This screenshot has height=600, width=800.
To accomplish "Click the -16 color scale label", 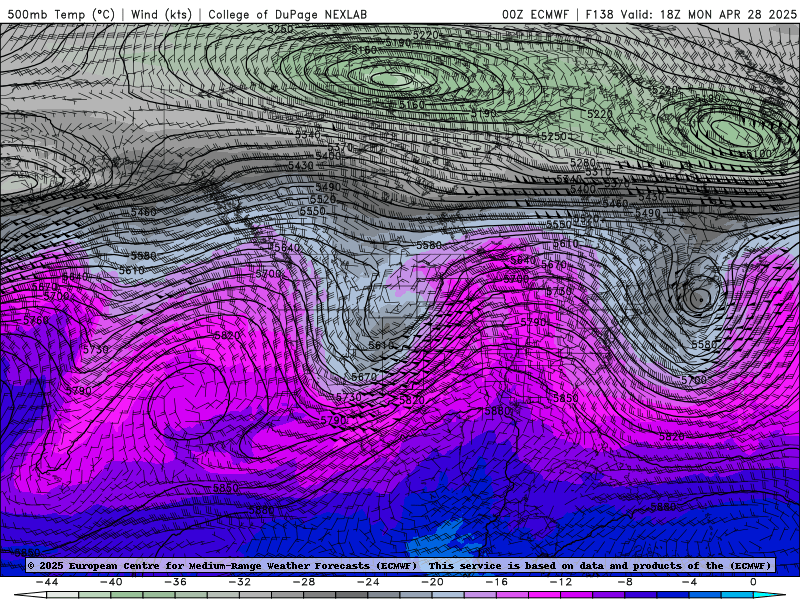I will (x=496, y=582).
